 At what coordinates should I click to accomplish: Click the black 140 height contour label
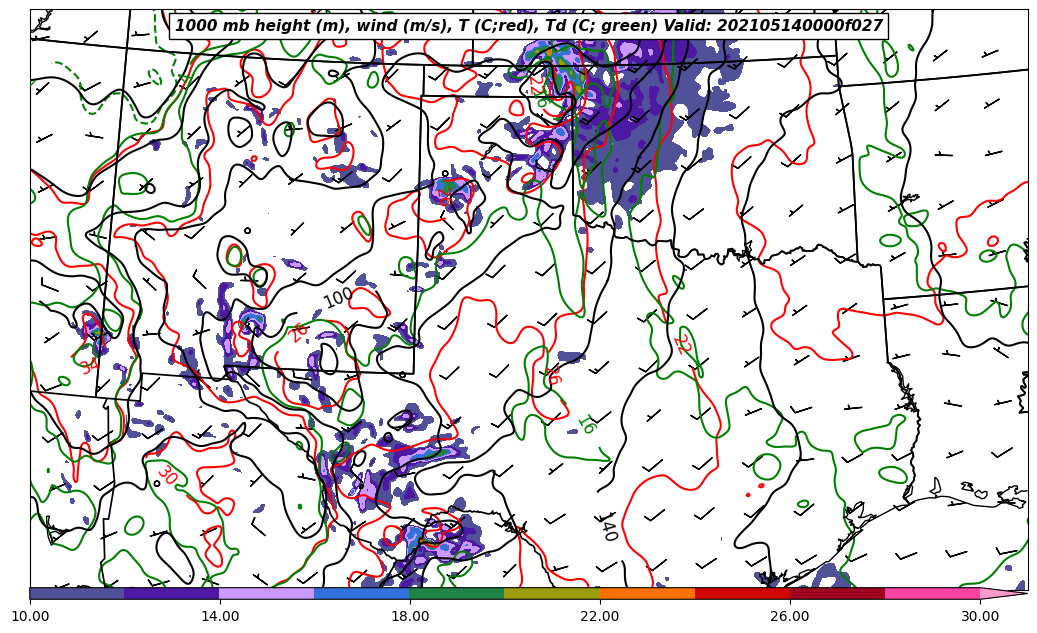click(608, 527)
